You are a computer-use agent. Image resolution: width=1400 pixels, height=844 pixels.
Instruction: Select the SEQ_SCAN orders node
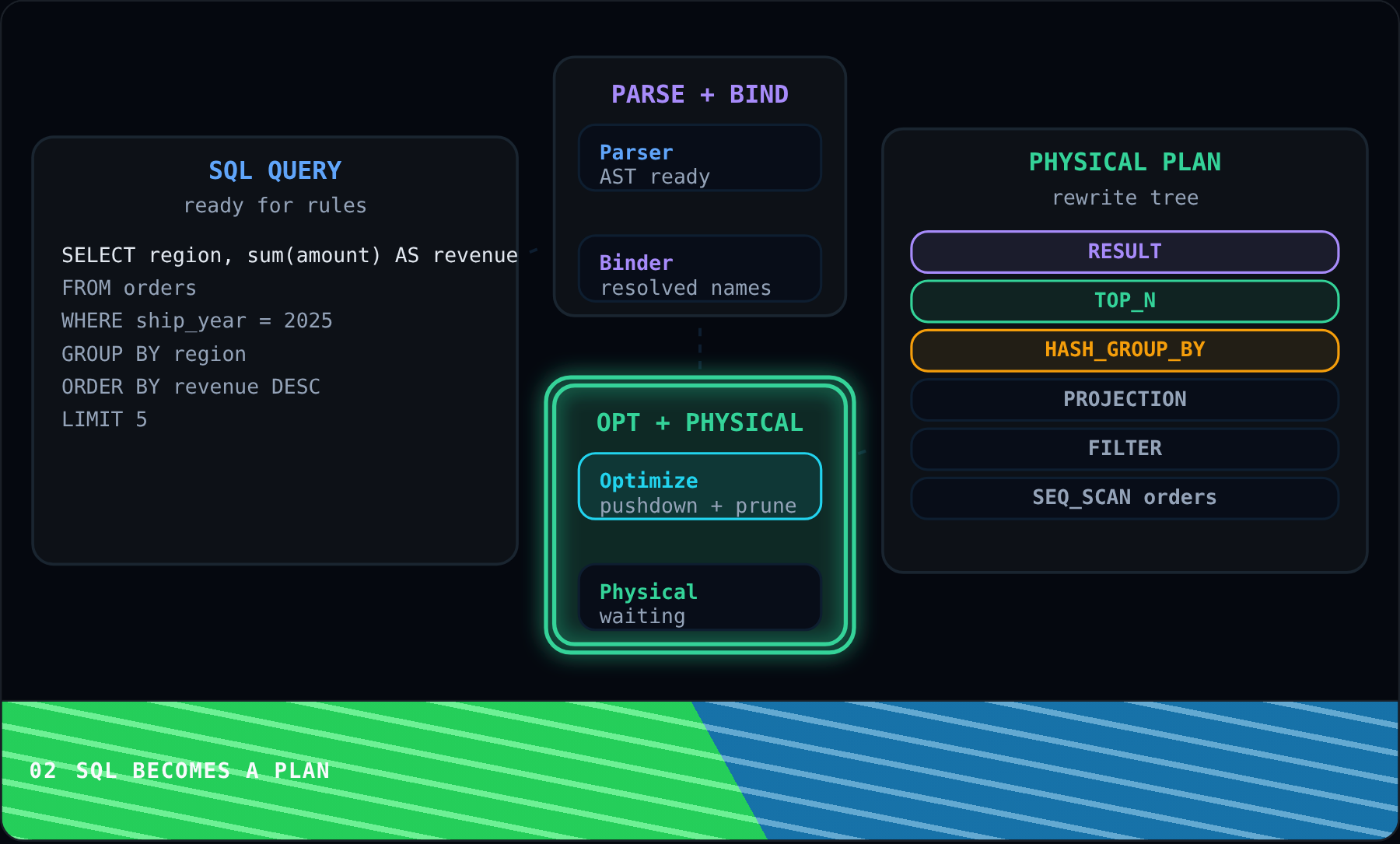coord(1125,498)
